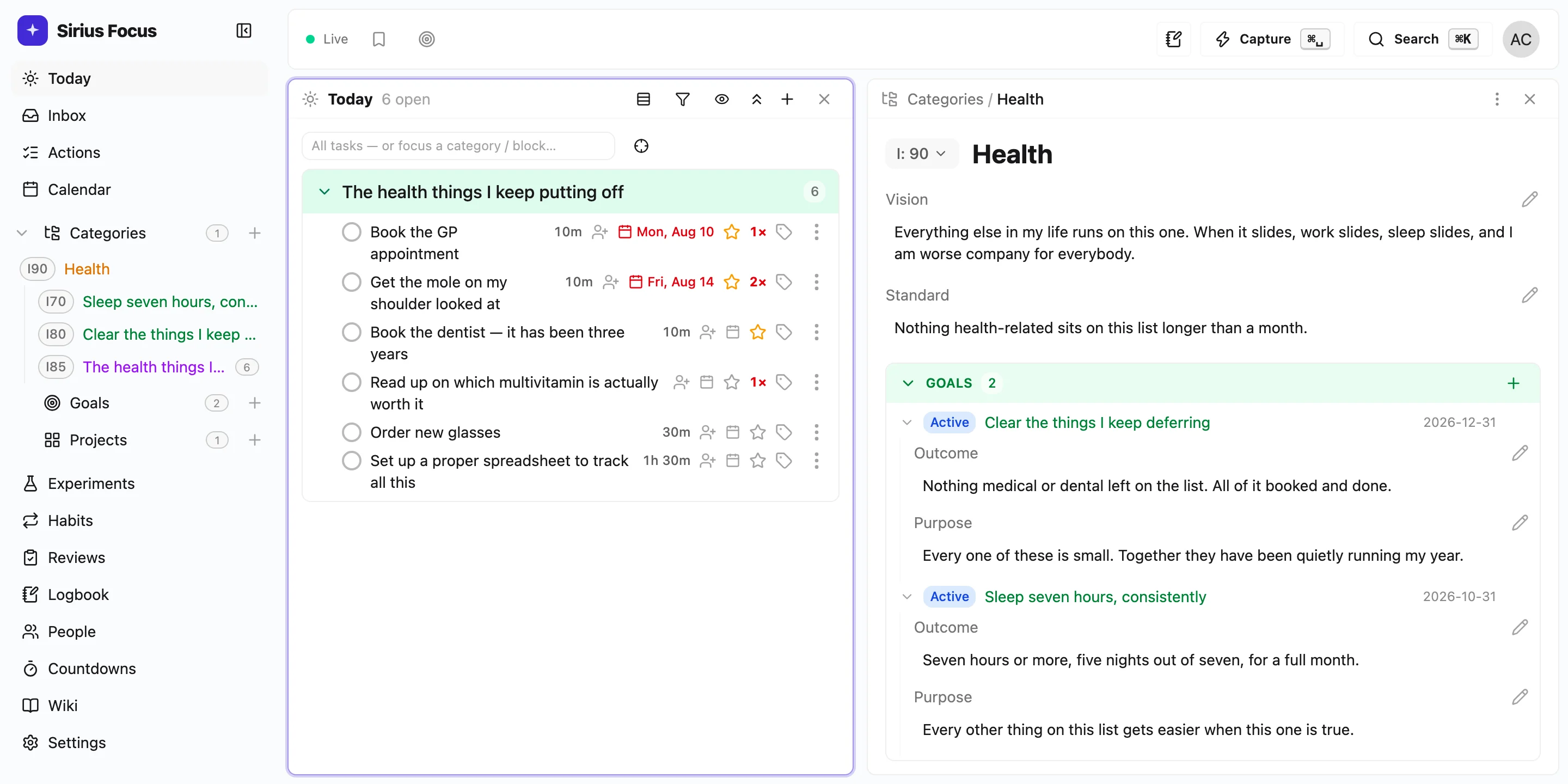Open Settings in sidebar
This screenshot has width=1568, height=784.
(x=140, y=743)
